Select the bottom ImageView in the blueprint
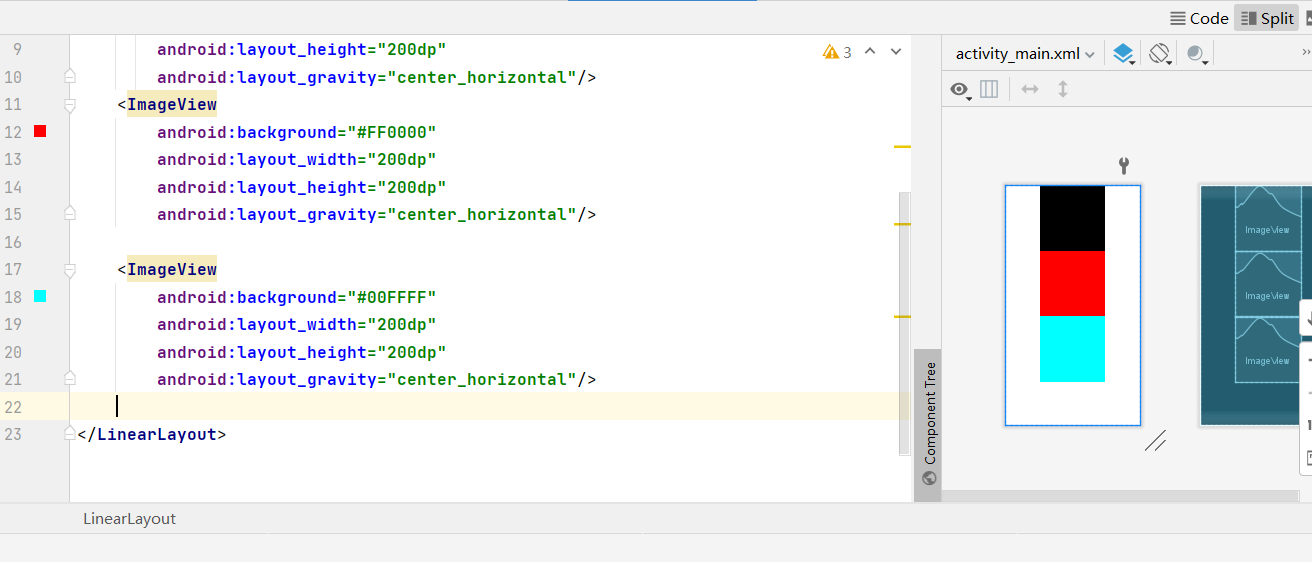The height and width of the screenshot is (562, 1312). [x=1267, y=349]
